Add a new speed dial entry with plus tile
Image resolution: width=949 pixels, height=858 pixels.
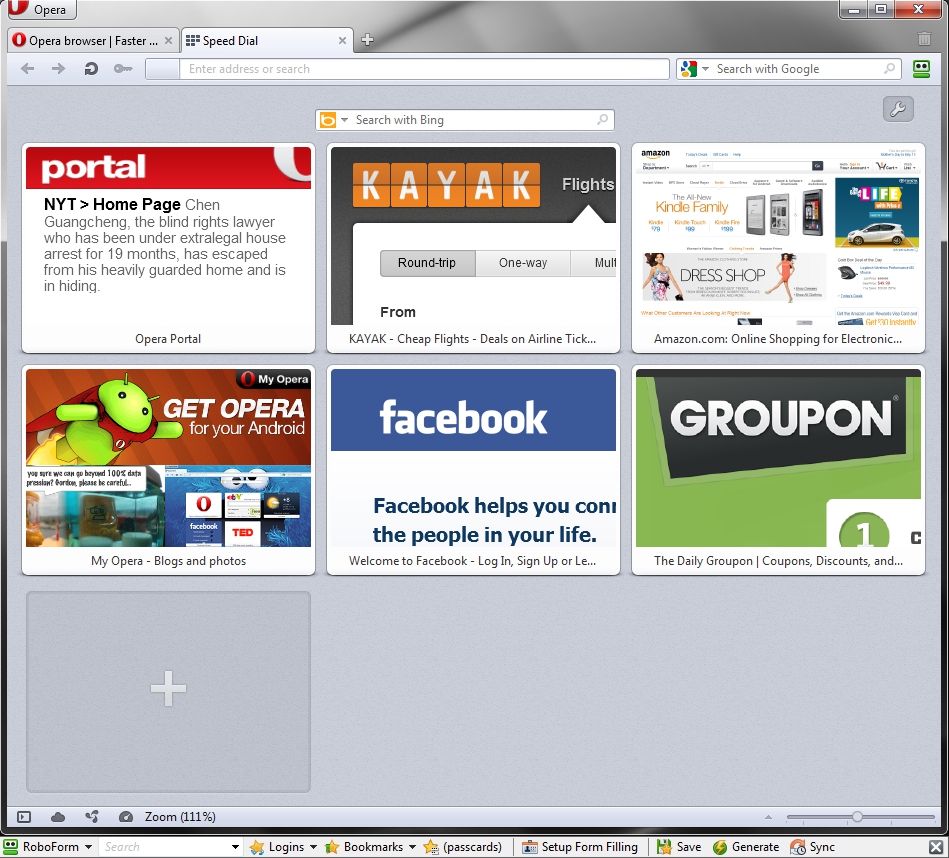(168, 692)
